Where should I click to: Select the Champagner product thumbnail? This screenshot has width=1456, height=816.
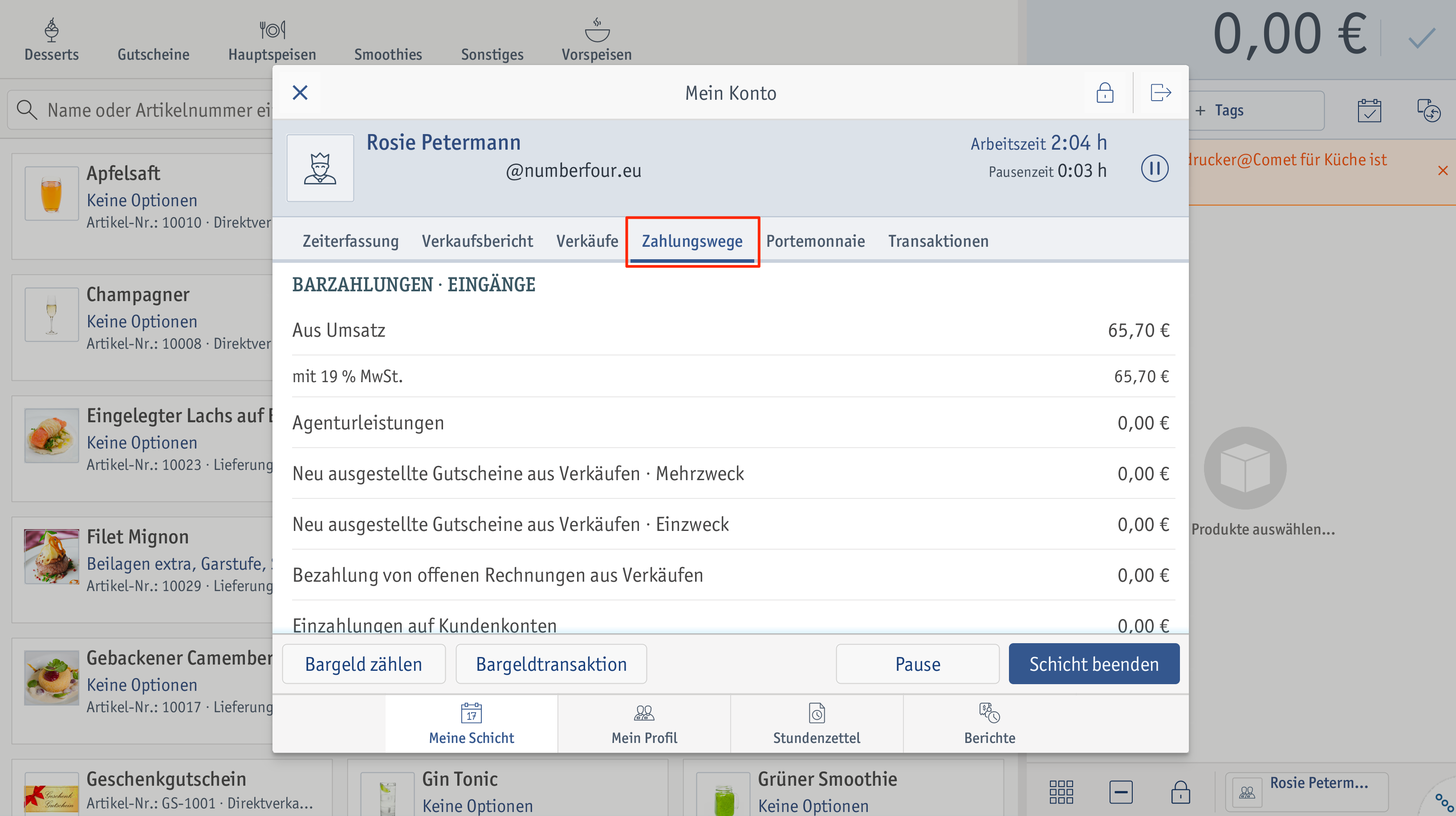[x=52, y=314]
